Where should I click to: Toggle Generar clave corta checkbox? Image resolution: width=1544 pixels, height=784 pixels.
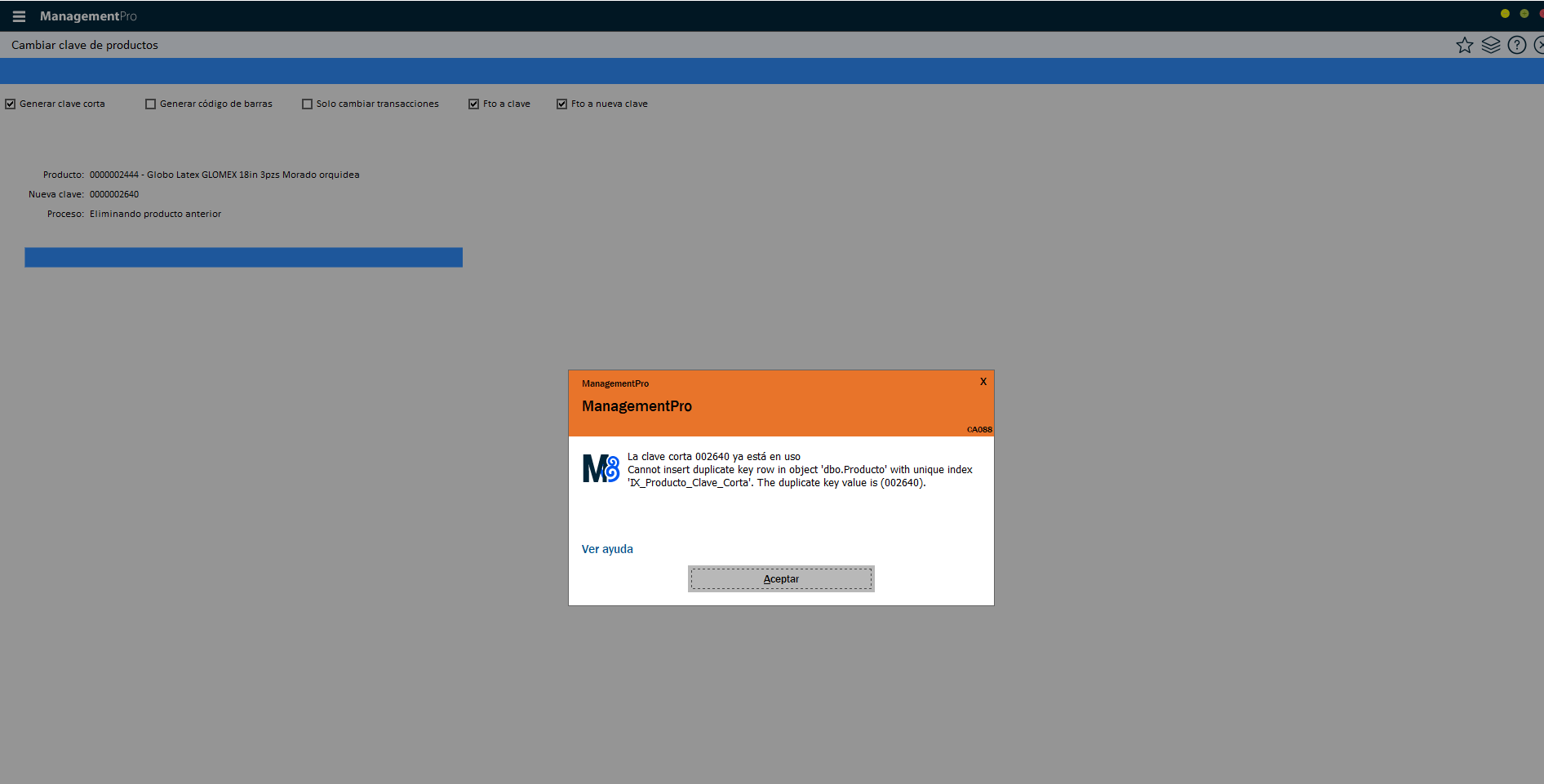pos(11,104)
